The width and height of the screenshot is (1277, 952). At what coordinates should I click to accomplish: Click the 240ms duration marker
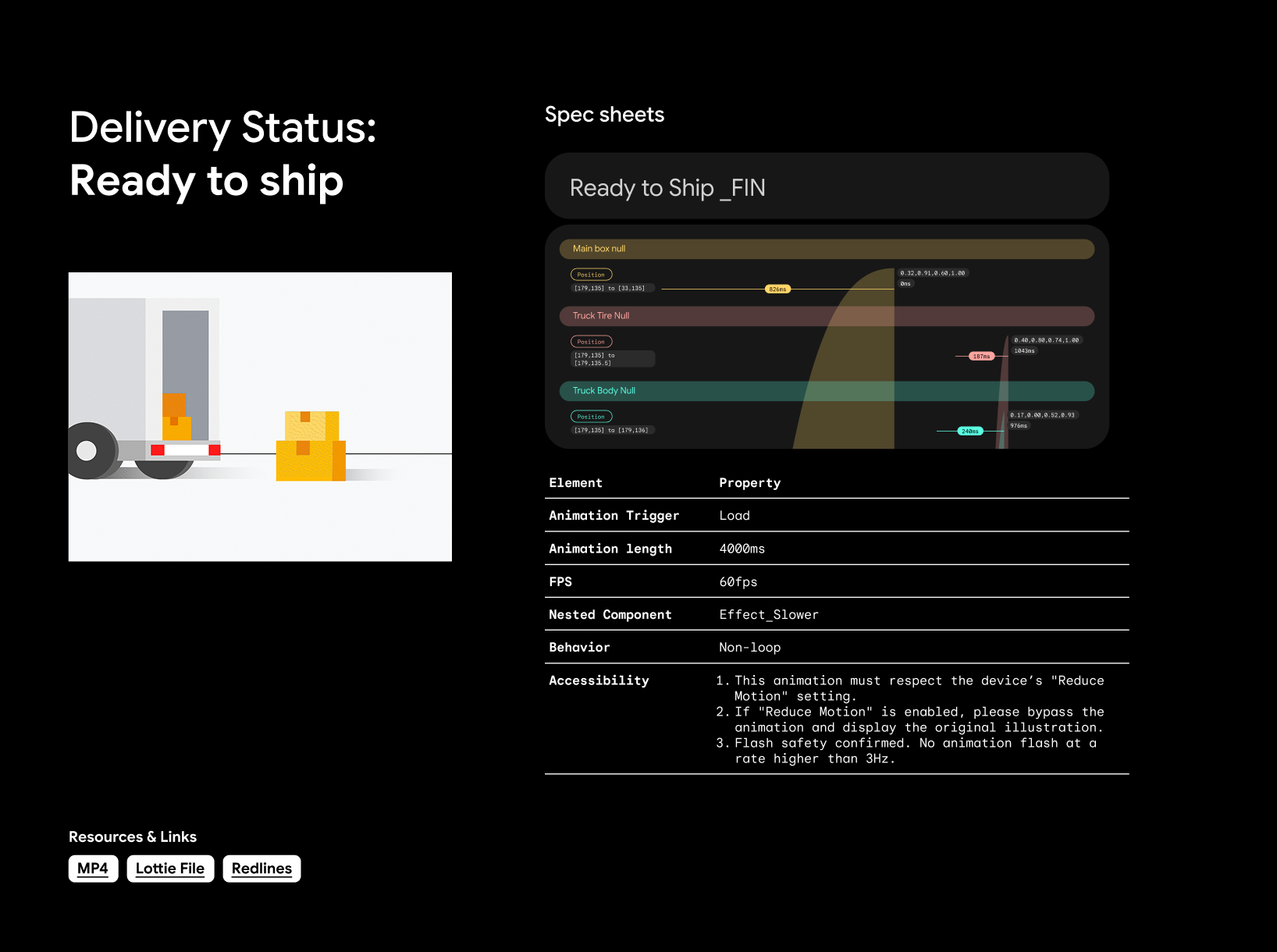pyautogui.click(x=969, y=432)
